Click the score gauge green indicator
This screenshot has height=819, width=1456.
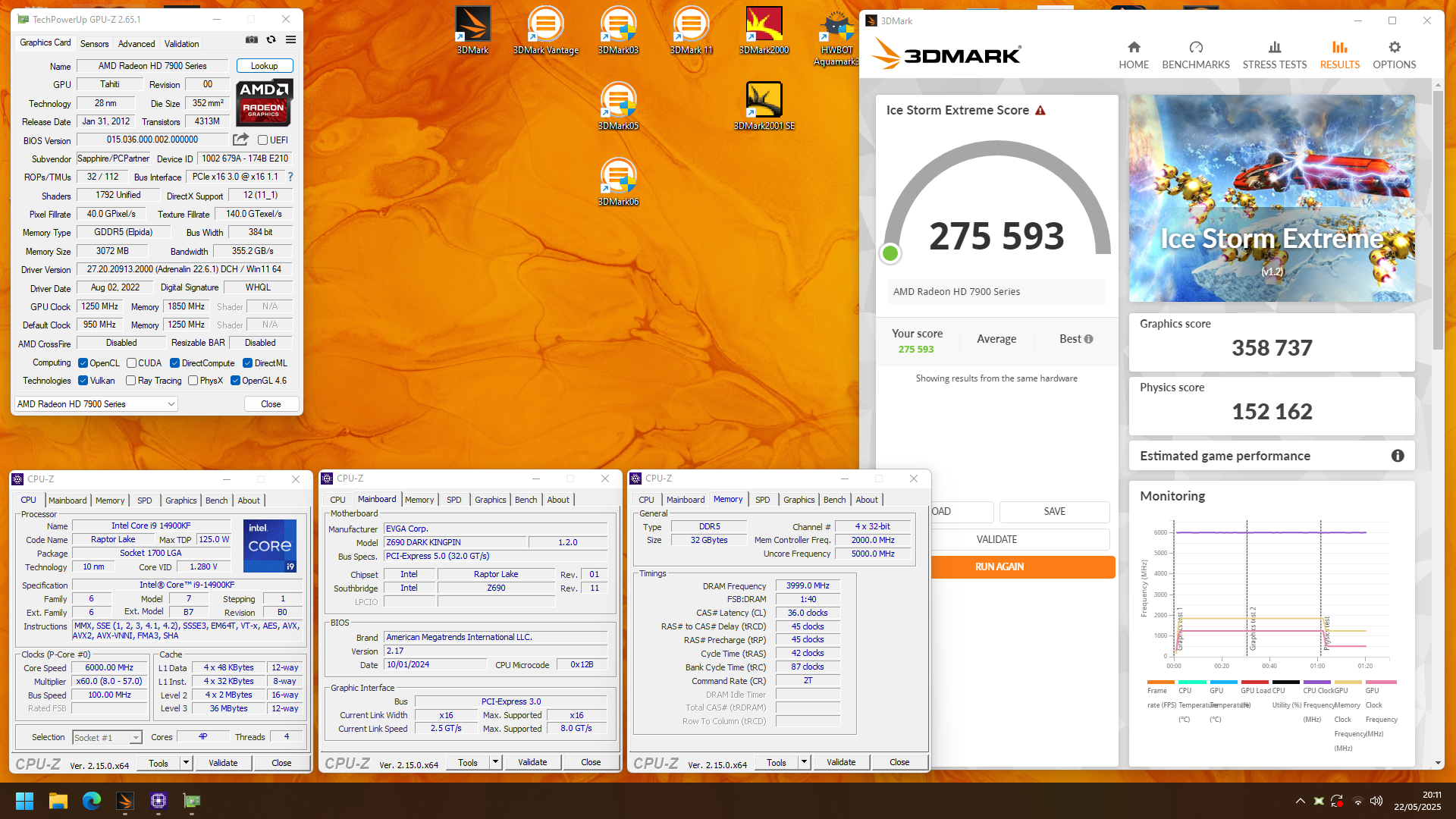(890, 253)
